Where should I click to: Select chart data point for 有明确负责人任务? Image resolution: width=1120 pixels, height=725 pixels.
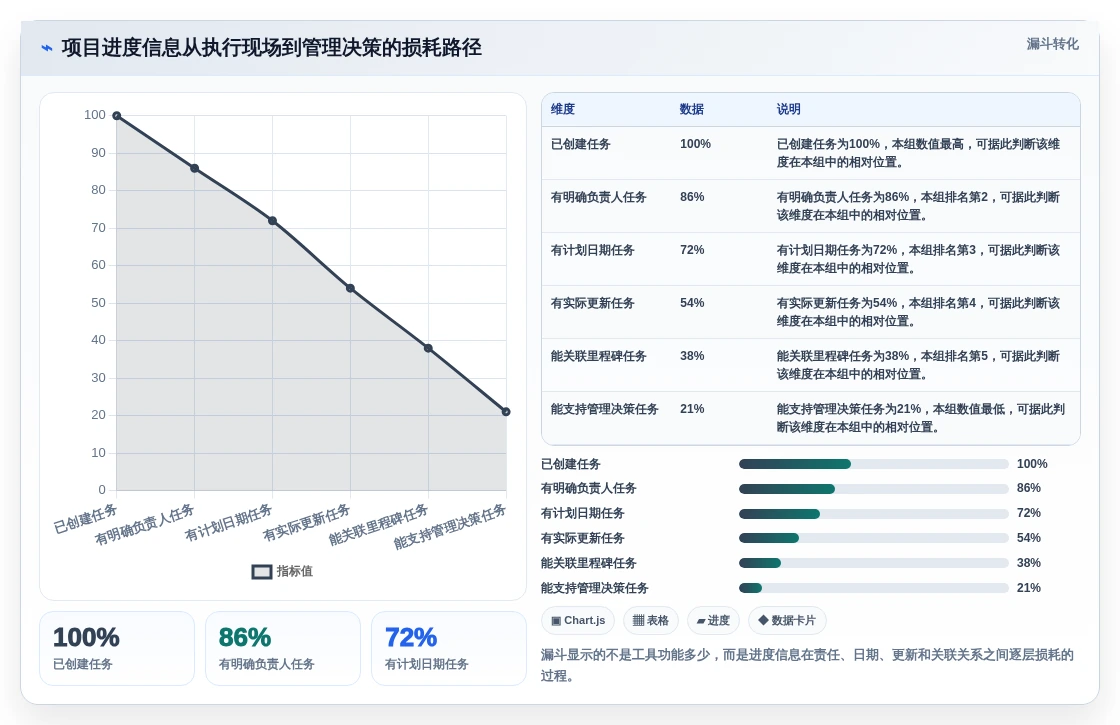pyautogui.click(x=194, y=169)
